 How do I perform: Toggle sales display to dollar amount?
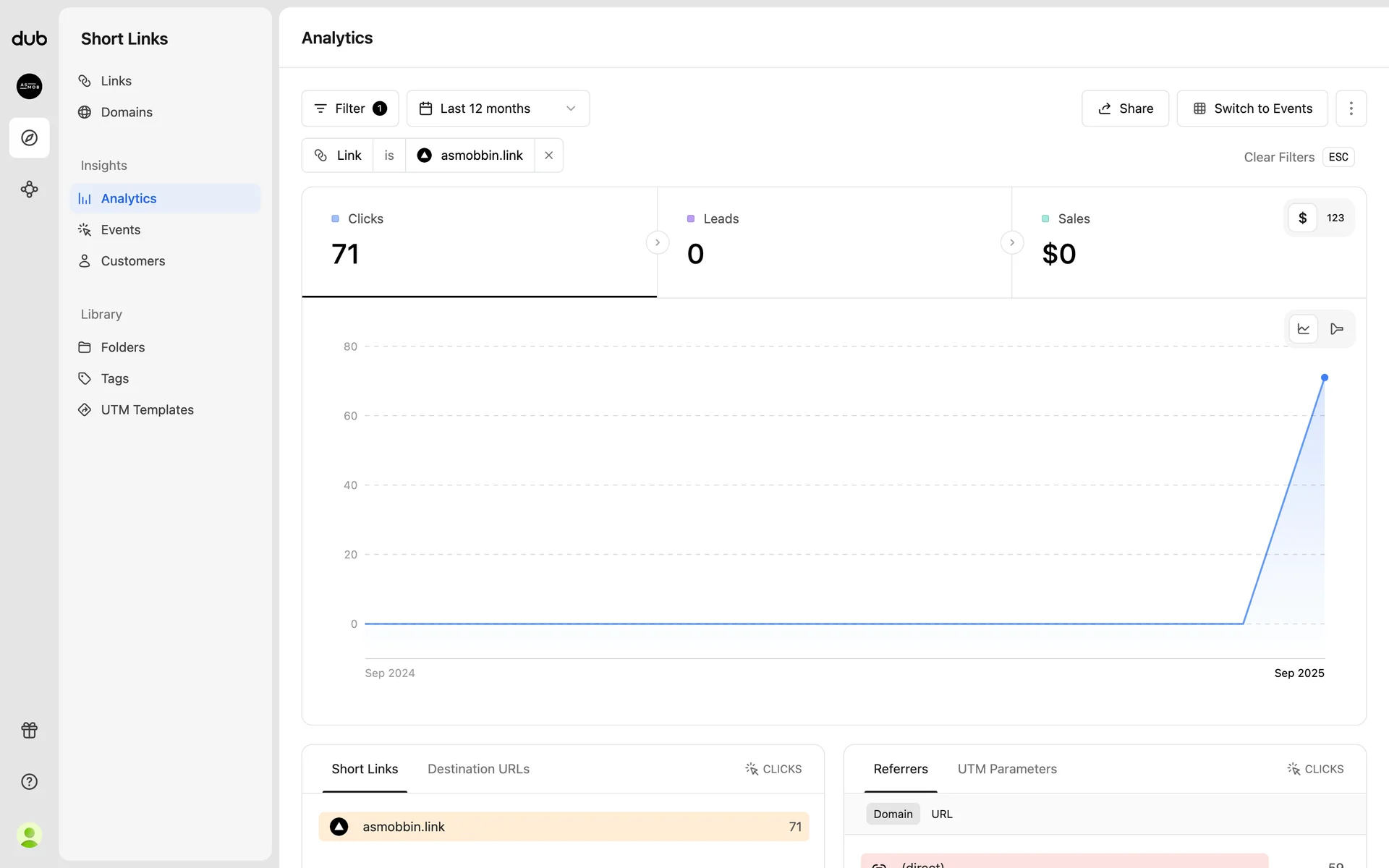click(1302, 218)
